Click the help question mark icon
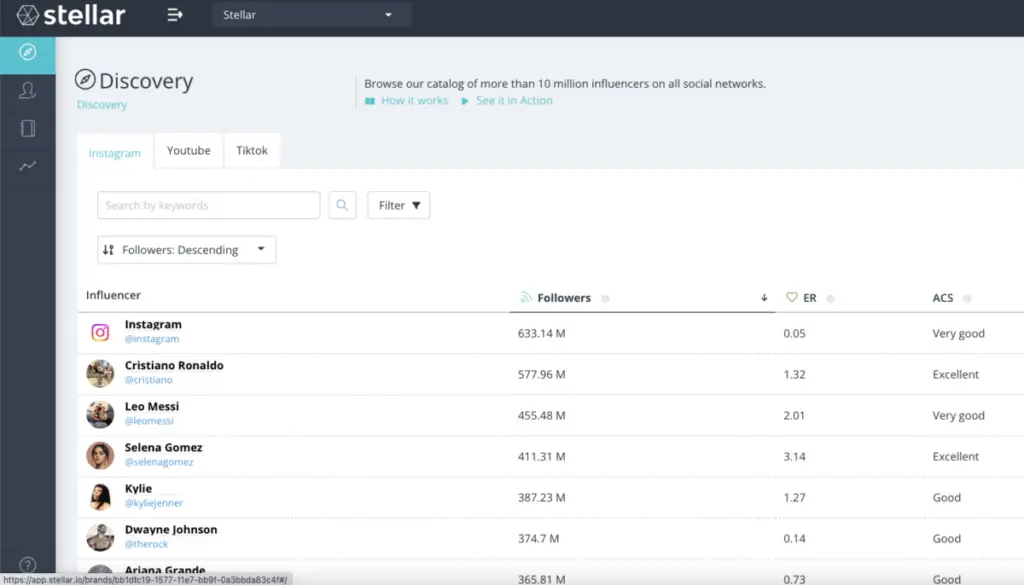Image resolution: width=1024 pixels, height=585 pixels. (x=27, y=565)
